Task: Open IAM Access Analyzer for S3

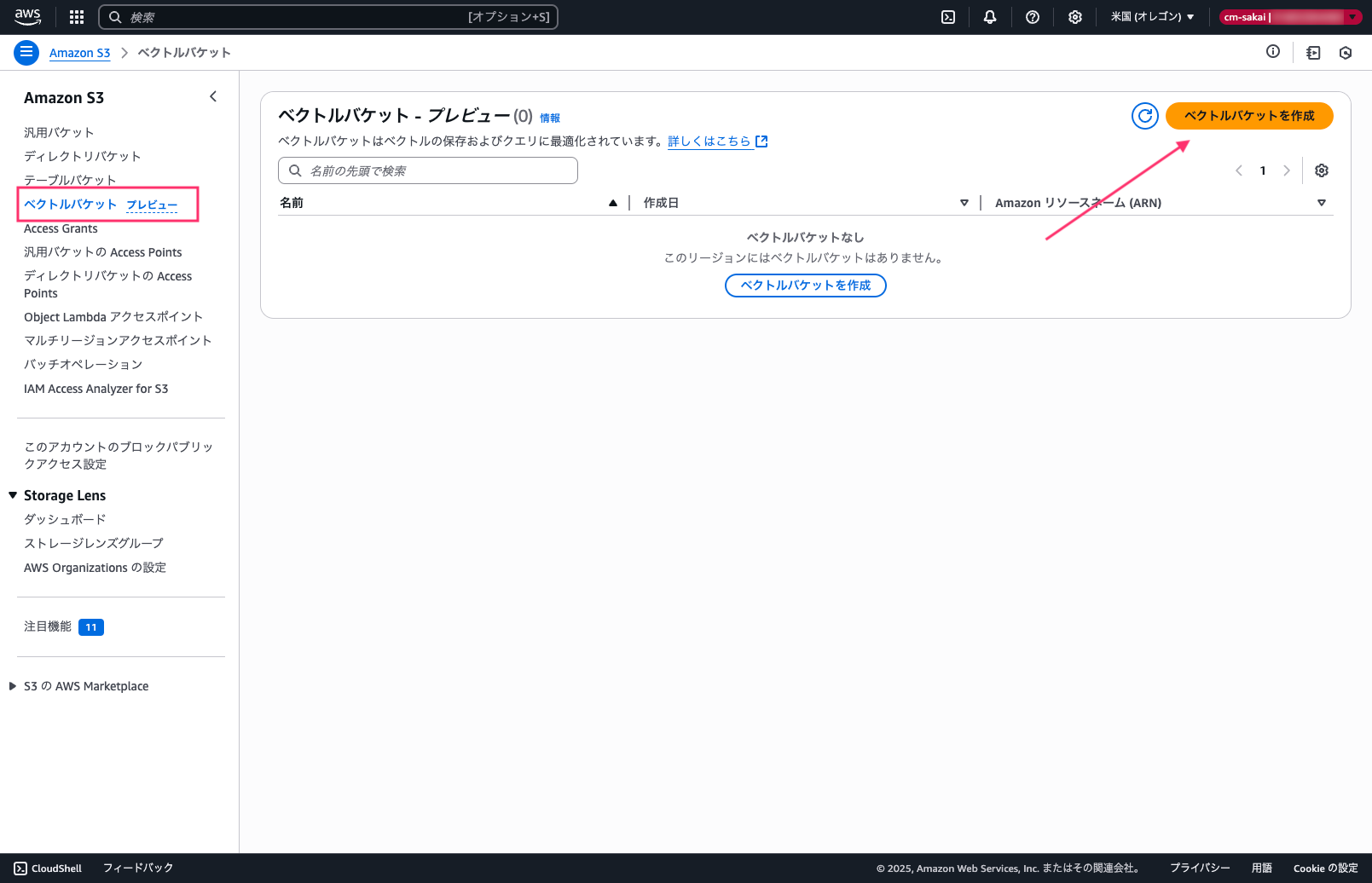Action: [96, 389]
